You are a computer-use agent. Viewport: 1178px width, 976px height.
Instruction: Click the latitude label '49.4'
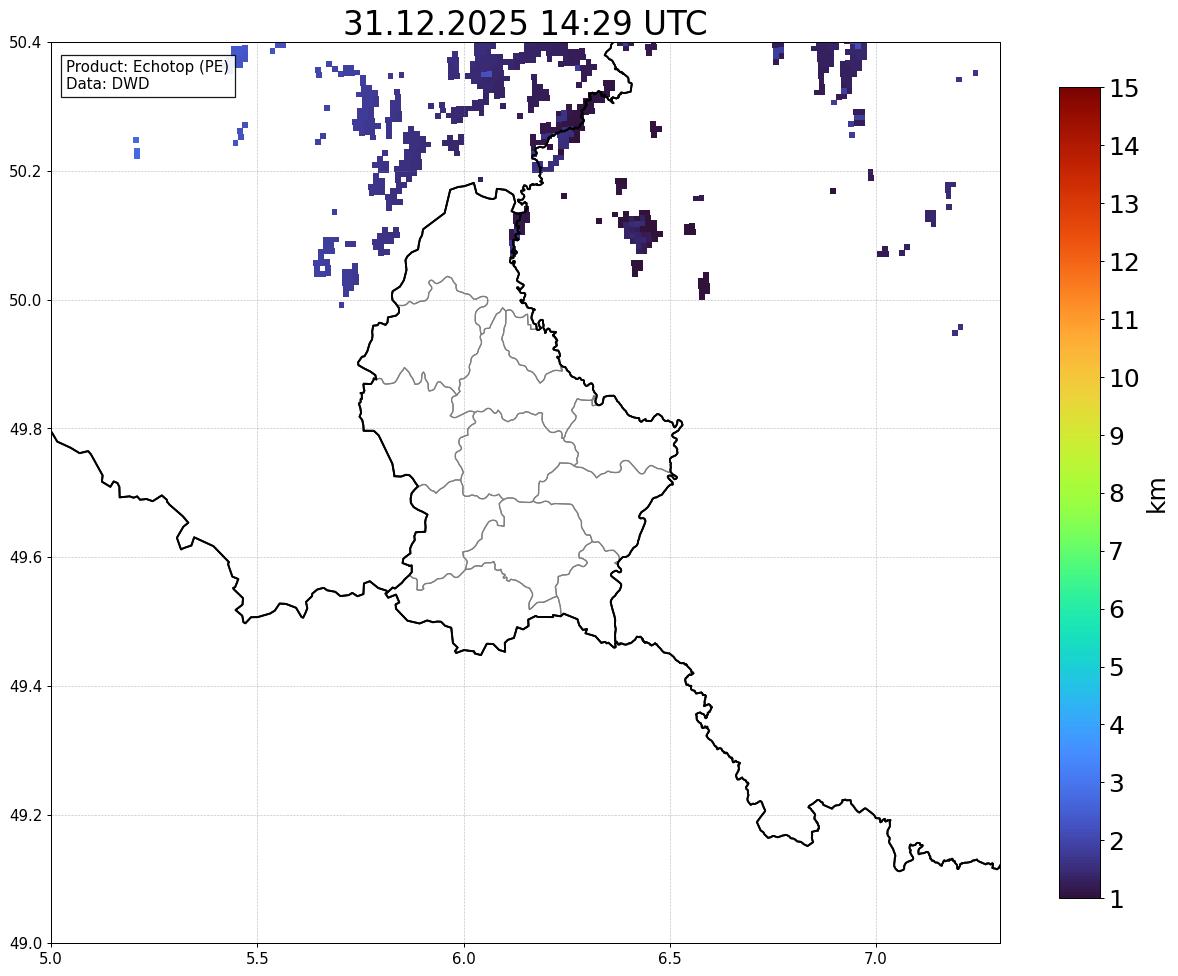coord(24,687)
